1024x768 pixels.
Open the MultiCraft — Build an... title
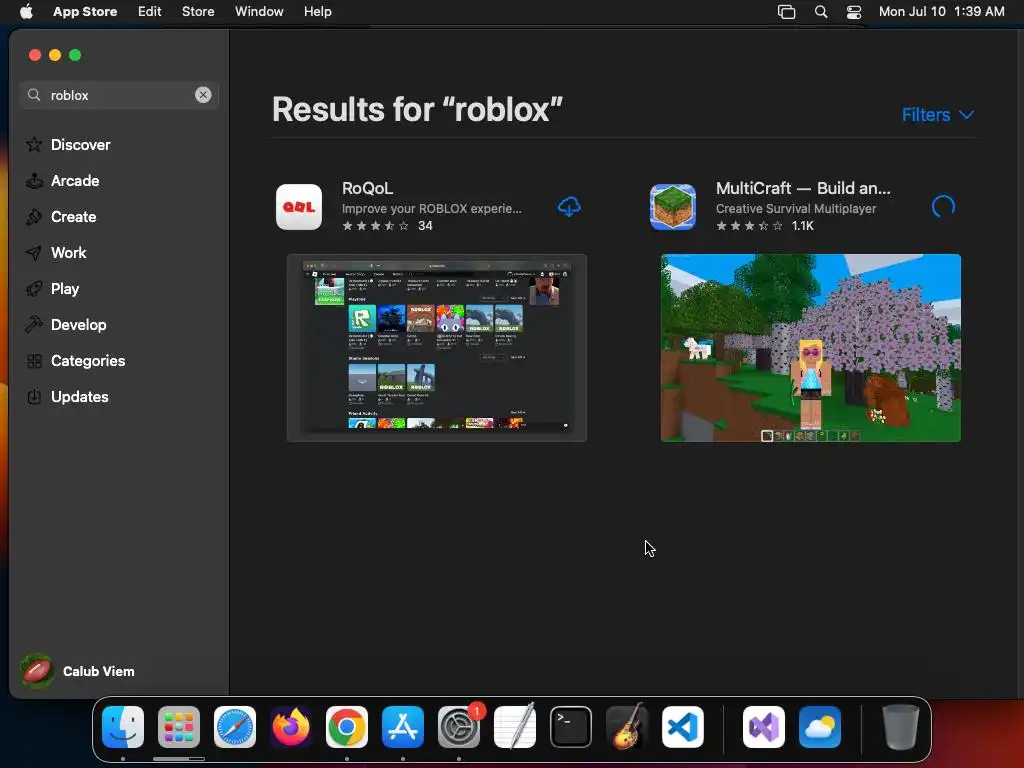803,188
